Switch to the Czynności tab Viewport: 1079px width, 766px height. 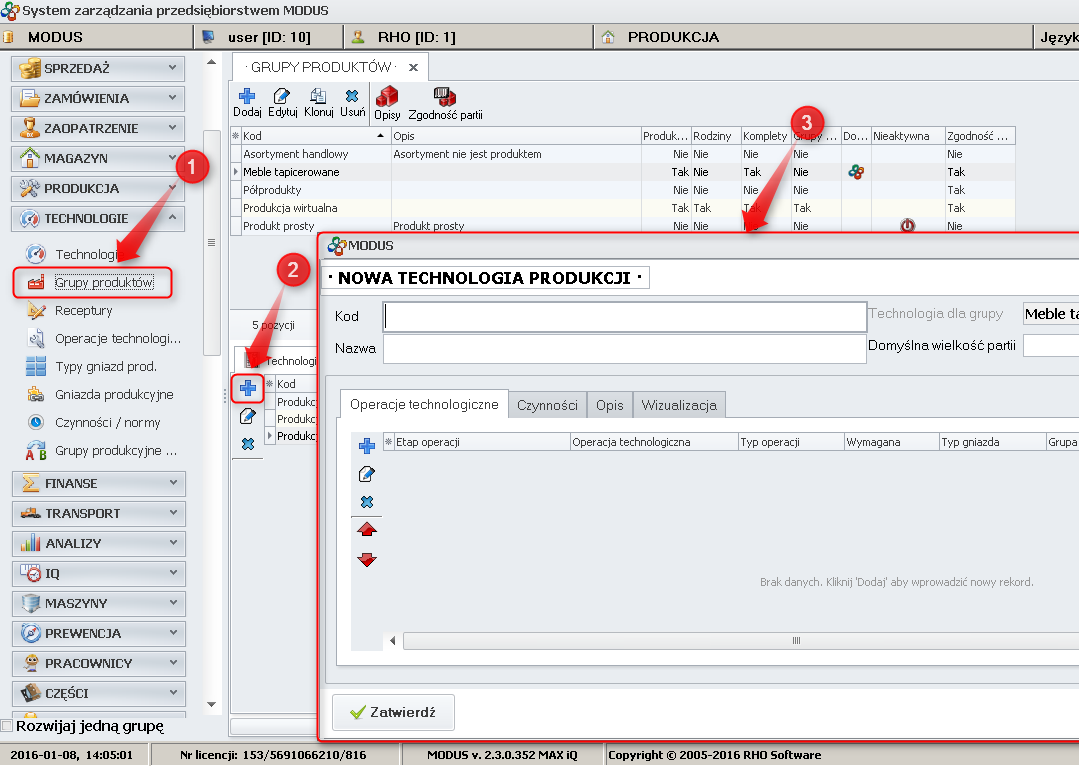coord(547,405)
